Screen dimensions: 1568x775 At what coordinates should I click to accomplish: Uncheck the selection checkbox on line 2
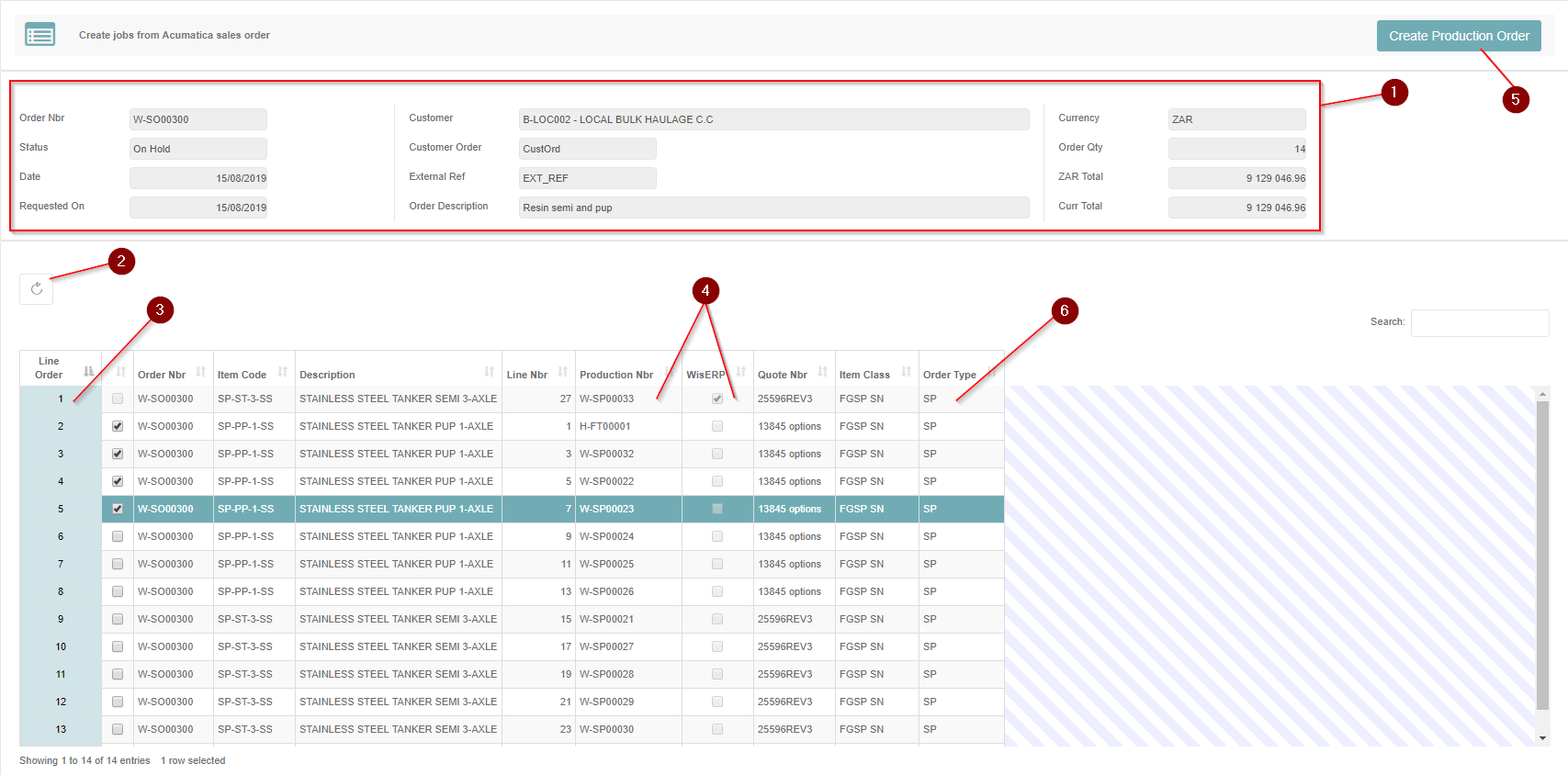118,426
